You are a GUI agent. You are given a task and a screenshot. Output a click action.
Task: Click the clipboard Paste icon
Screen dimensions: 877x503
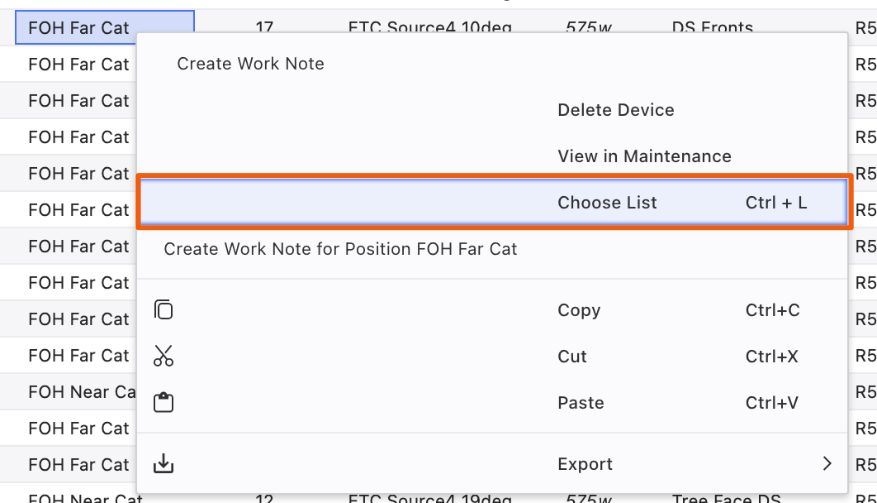[x=163, y=403]
